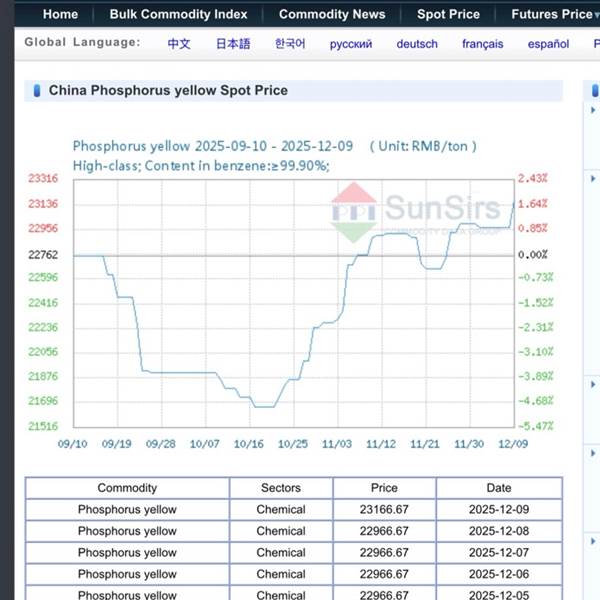The image size is (600, 600).
Task: Click the China Phosphorus yellow Spot Price title
Action: pyautogui.click(x=168, y=90)
